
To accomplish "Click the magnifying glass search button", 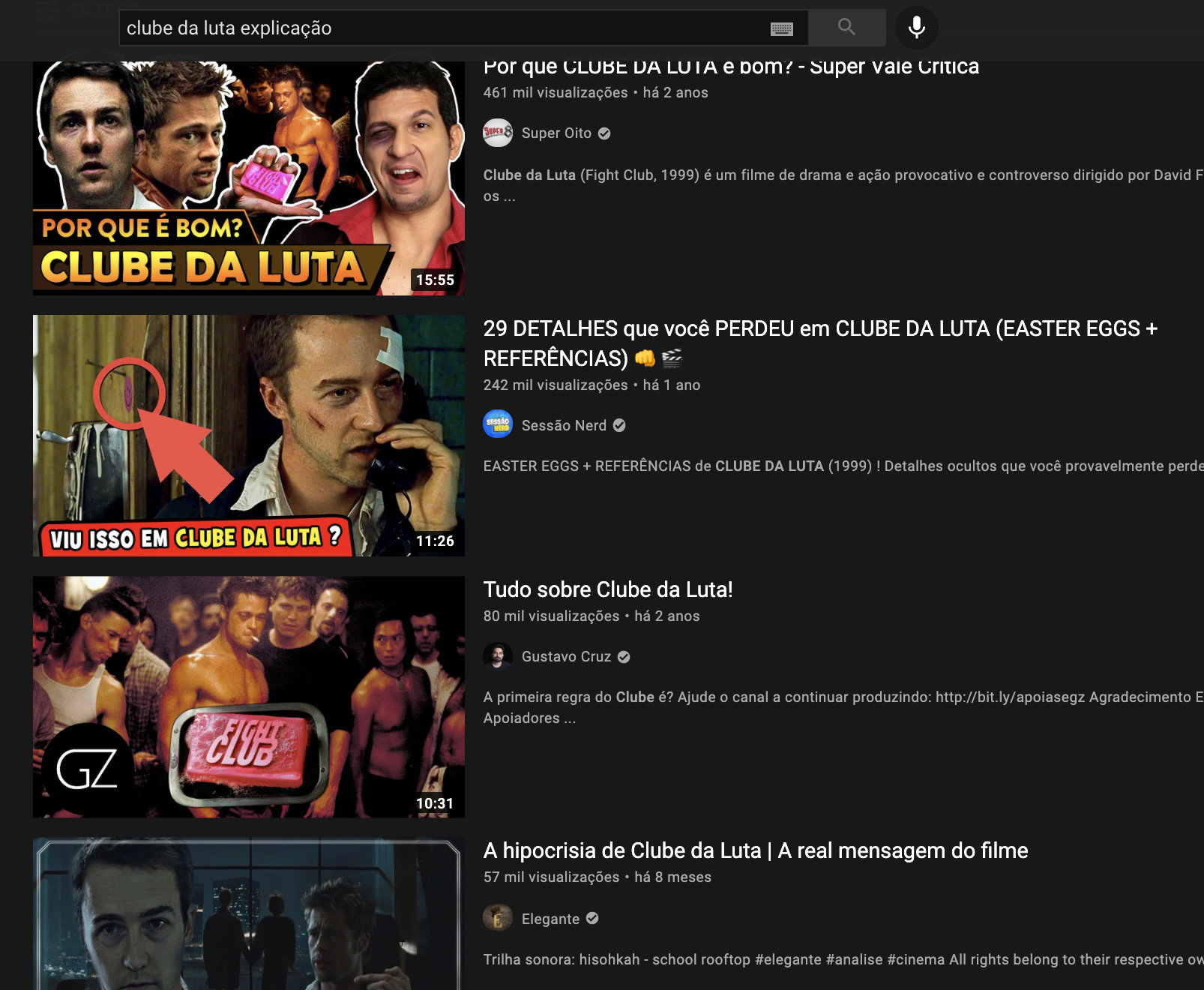I will tap(847, 28).
